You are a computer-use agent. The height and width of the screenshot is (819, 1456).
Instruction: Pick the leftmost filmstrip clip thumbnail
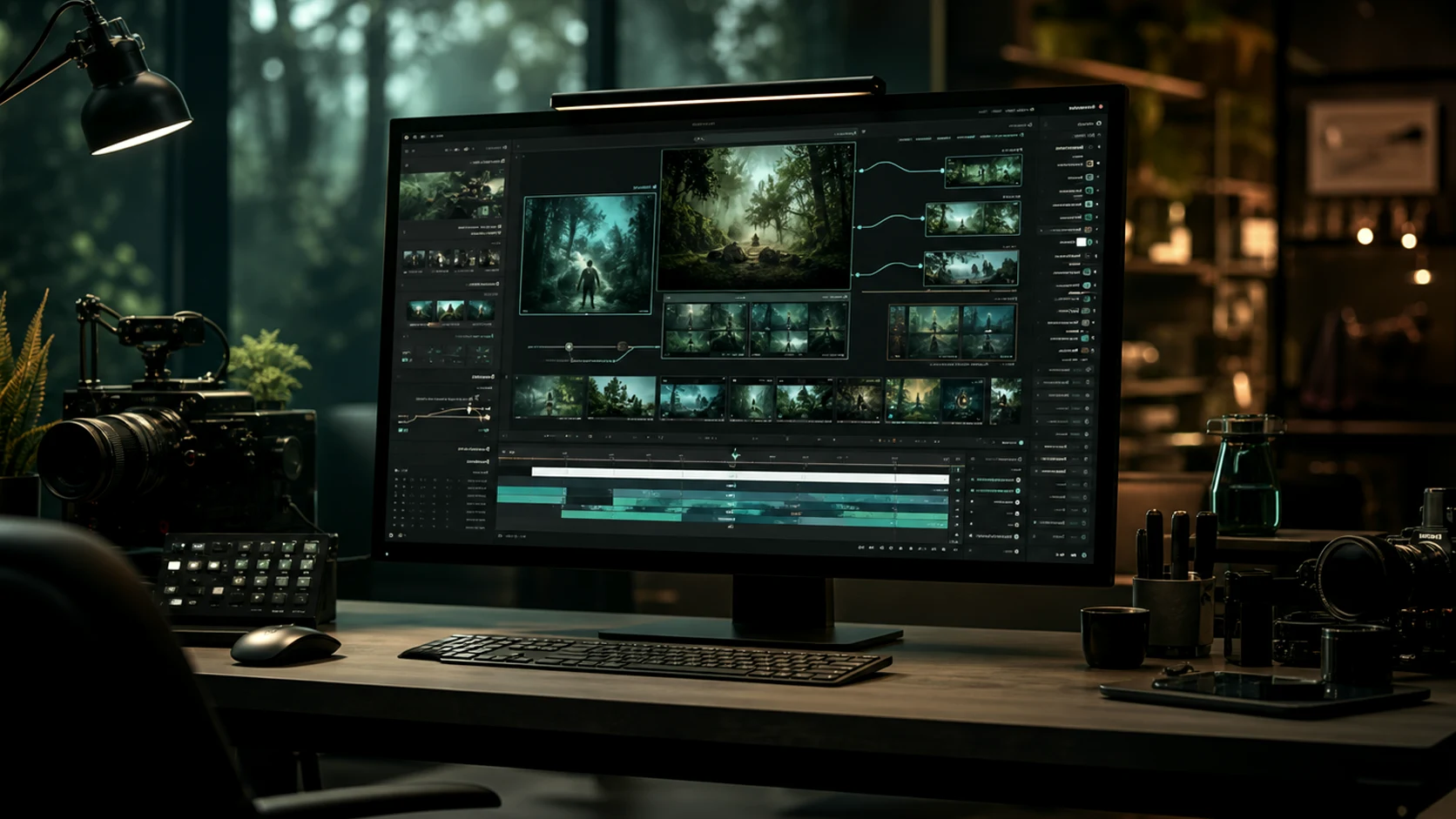click(x=549, y=397)
